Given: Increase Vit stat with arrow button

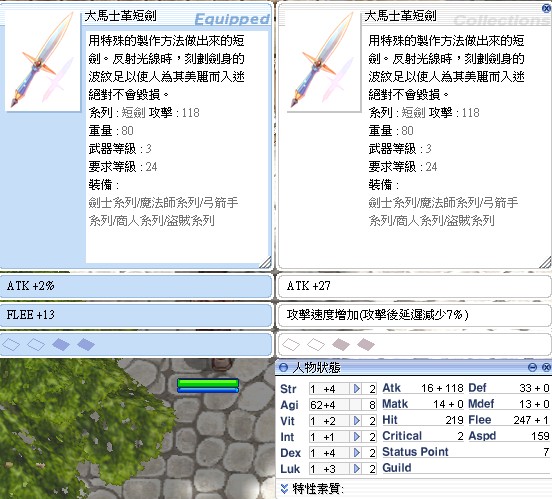Looking at the screenshot, I should click(x=356, y=421).
